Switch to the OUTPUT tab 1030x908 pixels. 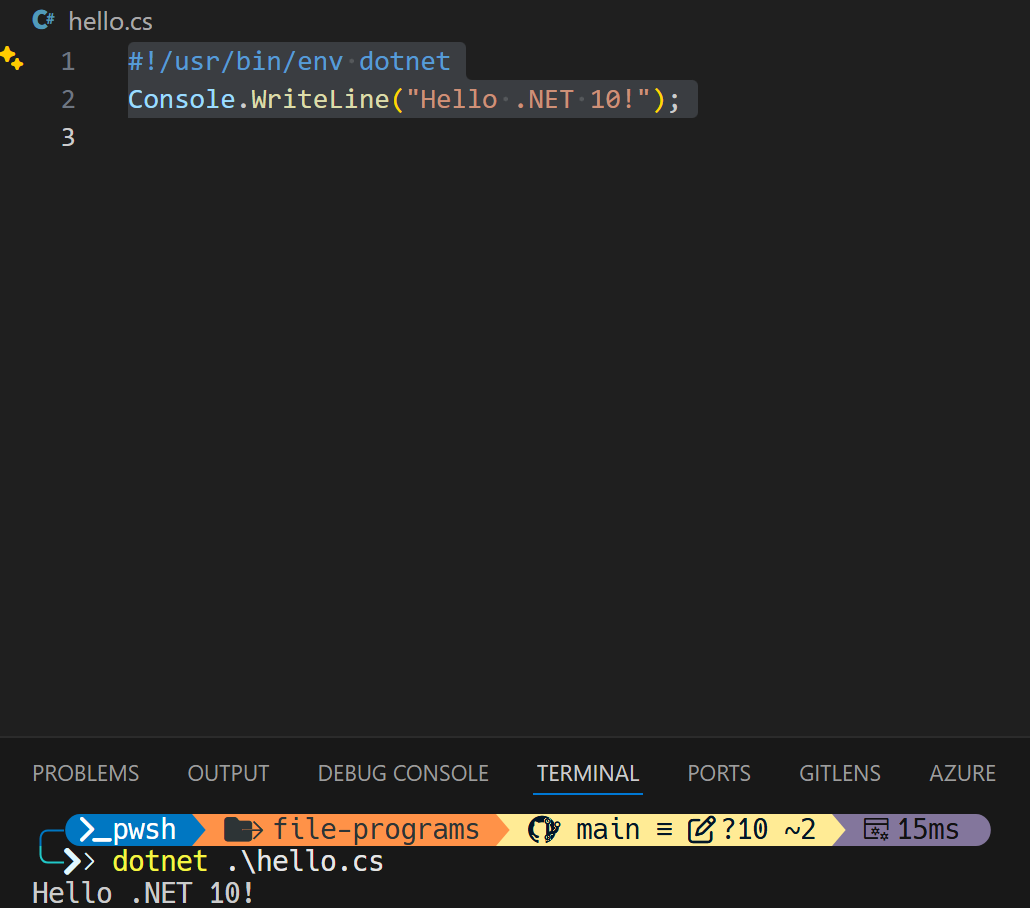tap(227, 773)
